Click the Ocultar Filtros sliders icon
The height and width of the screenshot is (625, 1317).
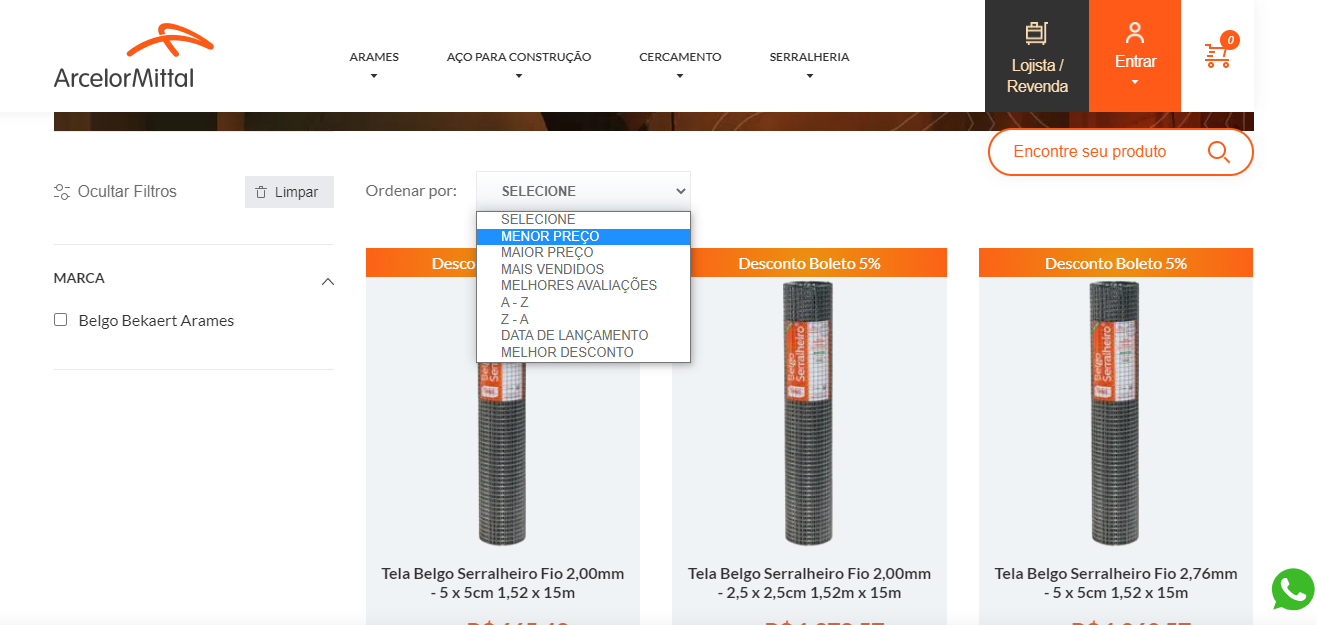pyautogui.click(x=62, y=192)
